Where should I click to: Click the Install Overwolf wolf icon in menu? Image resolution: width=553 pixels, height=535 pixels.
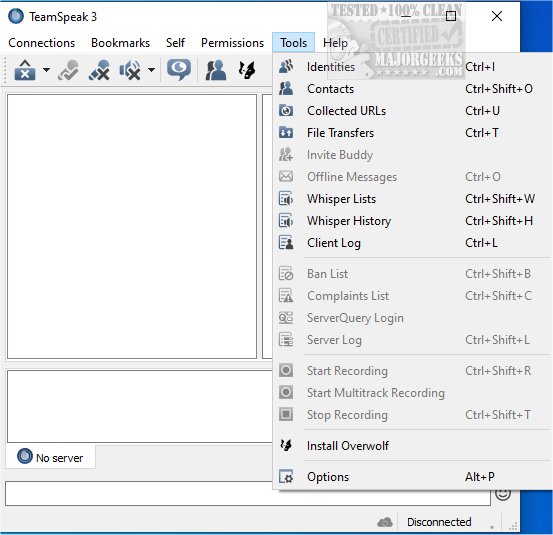click(286, 445)
